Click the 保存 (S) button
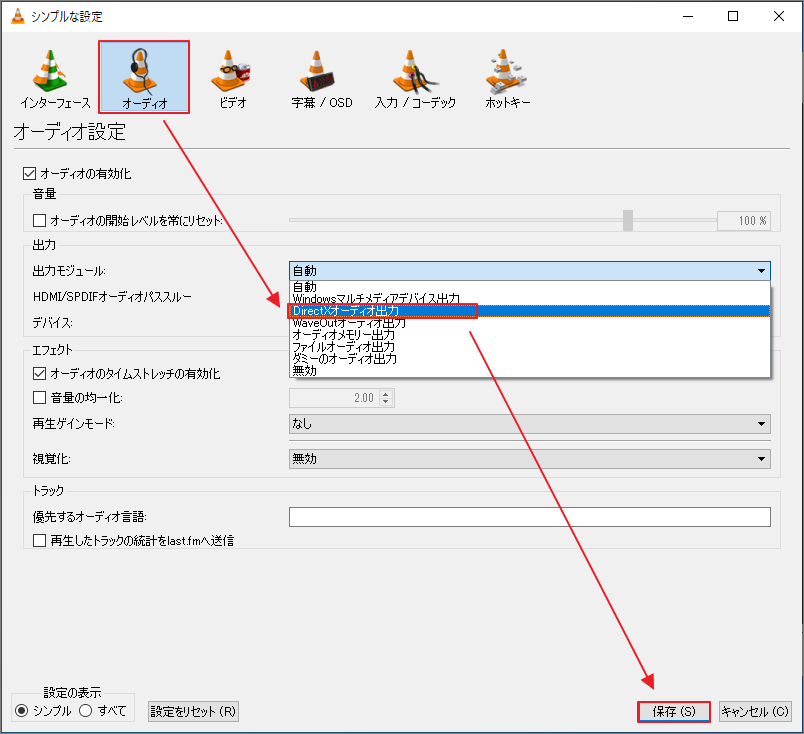804x734 pixels. click(x=674, y=711)
